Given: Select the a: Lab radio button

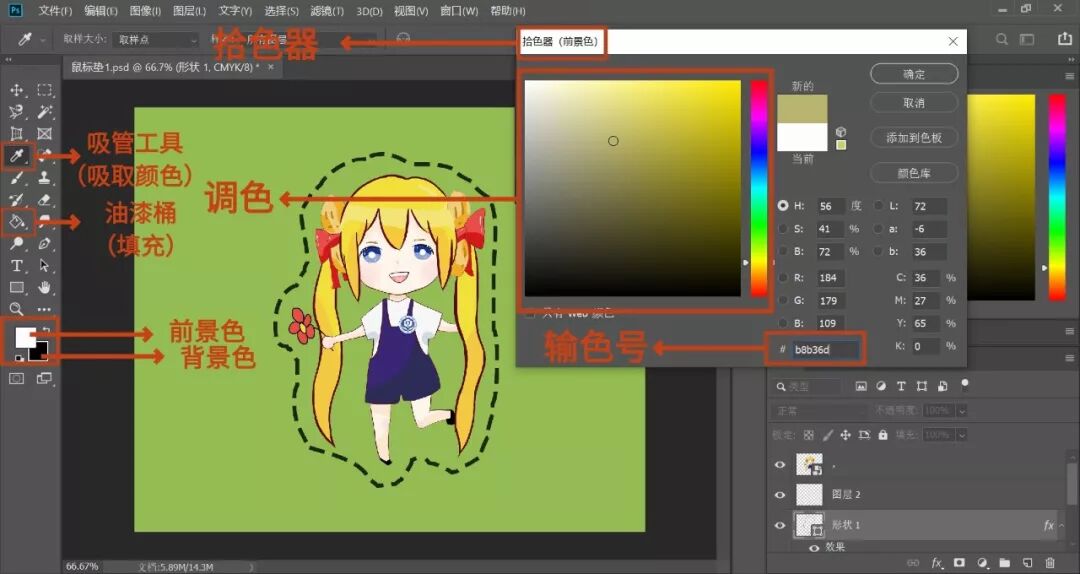Looking at the screenshot, I should [x=879, y=229].
